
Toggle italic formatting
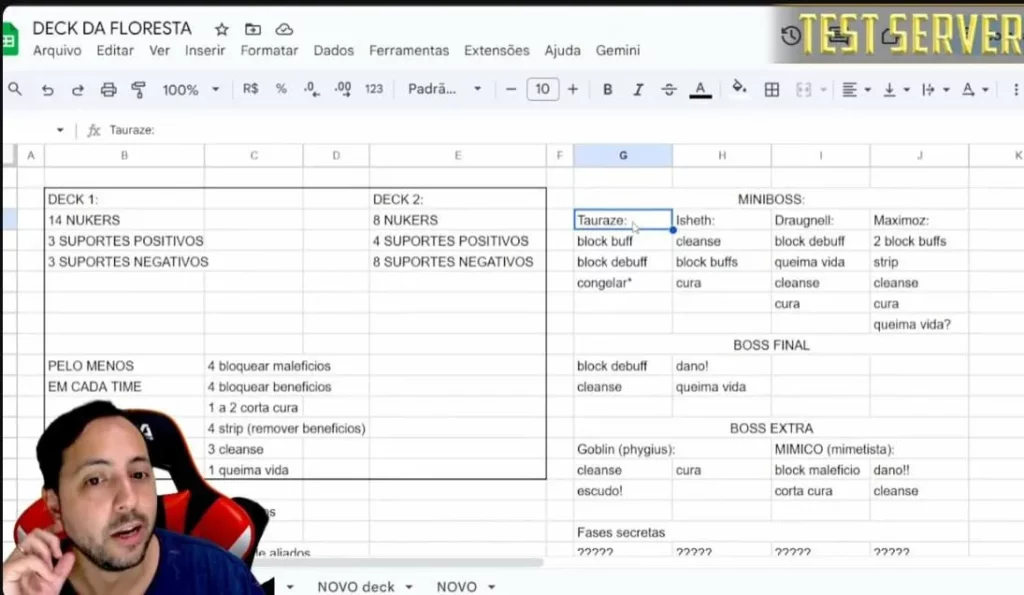click(x=638, y=89)
